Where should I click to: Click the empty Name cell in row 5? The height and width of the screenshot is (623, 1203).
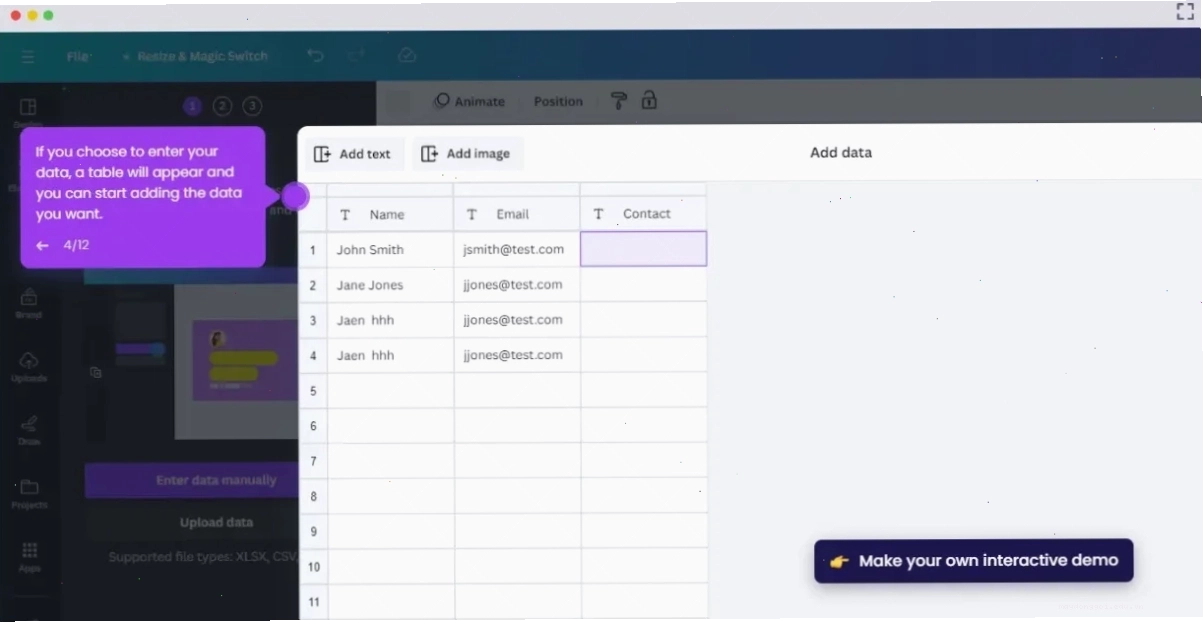pyautogui.click(x=390, y=391)
